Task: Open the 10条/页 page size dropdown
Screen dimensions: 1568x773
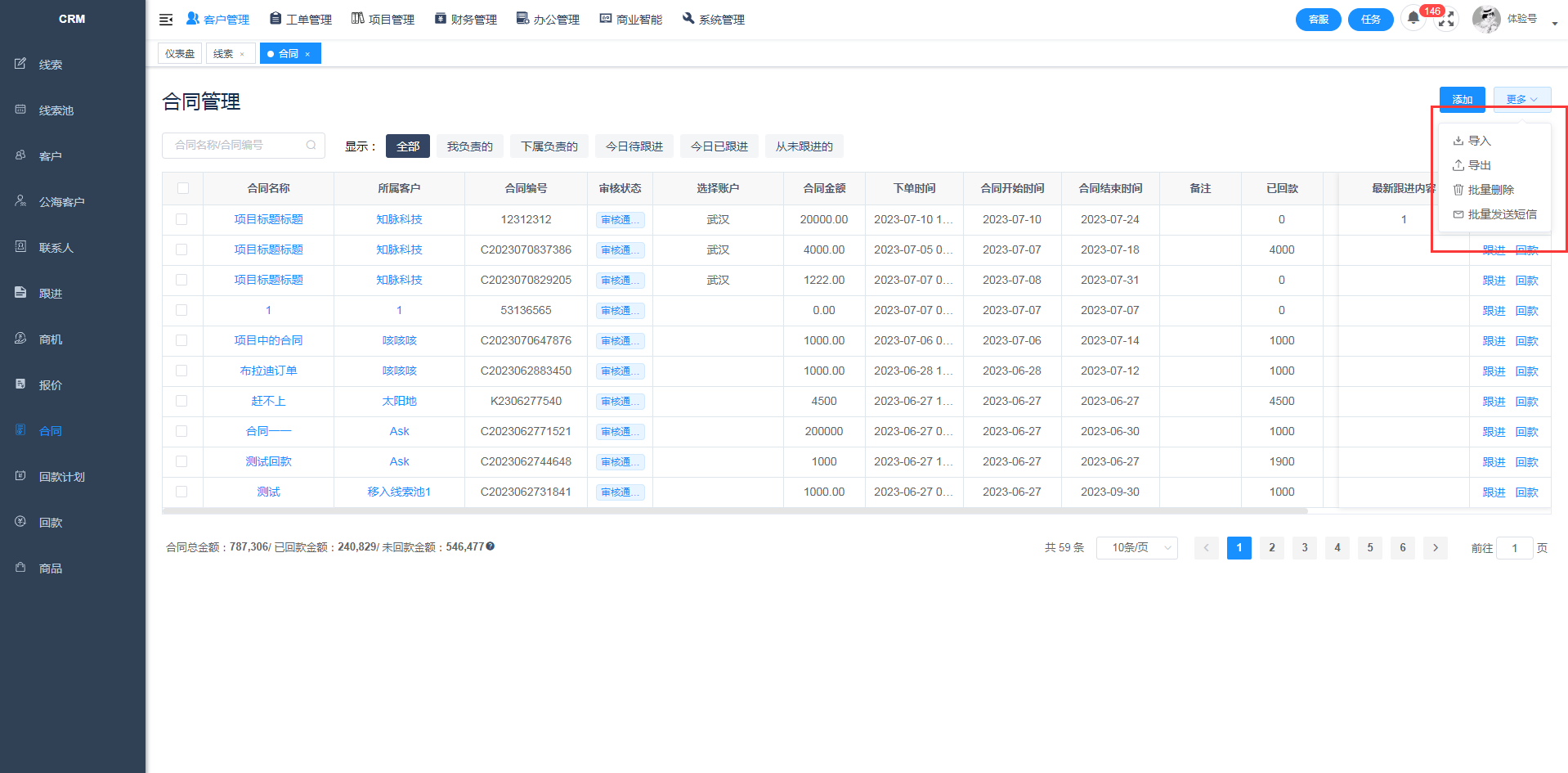Action: (1136, 548)
